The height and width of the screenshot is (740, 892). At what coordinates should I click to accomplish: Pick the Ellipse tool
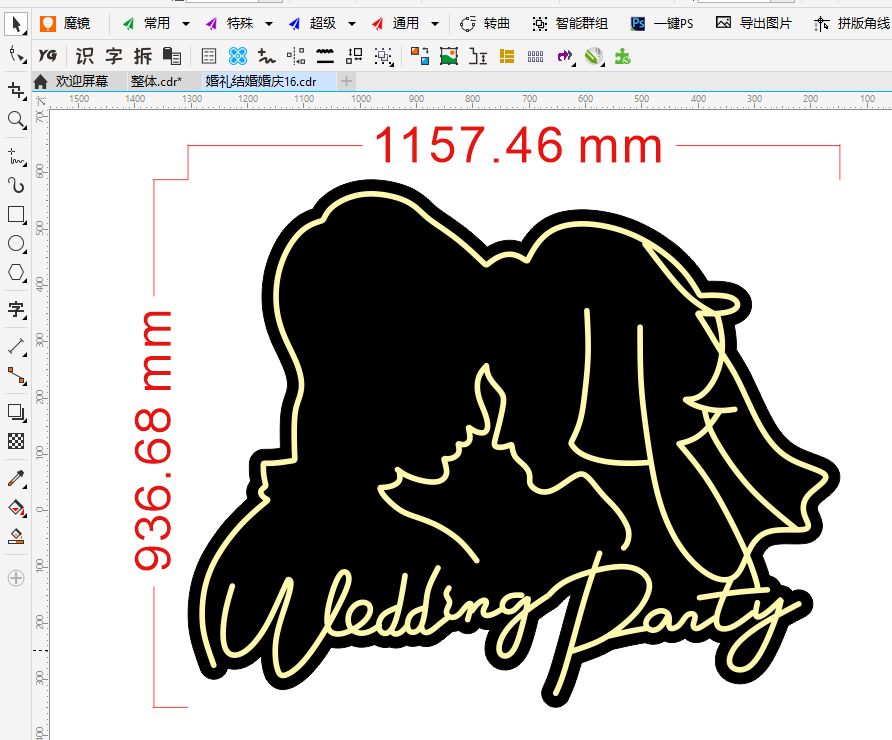coord(16,243)
